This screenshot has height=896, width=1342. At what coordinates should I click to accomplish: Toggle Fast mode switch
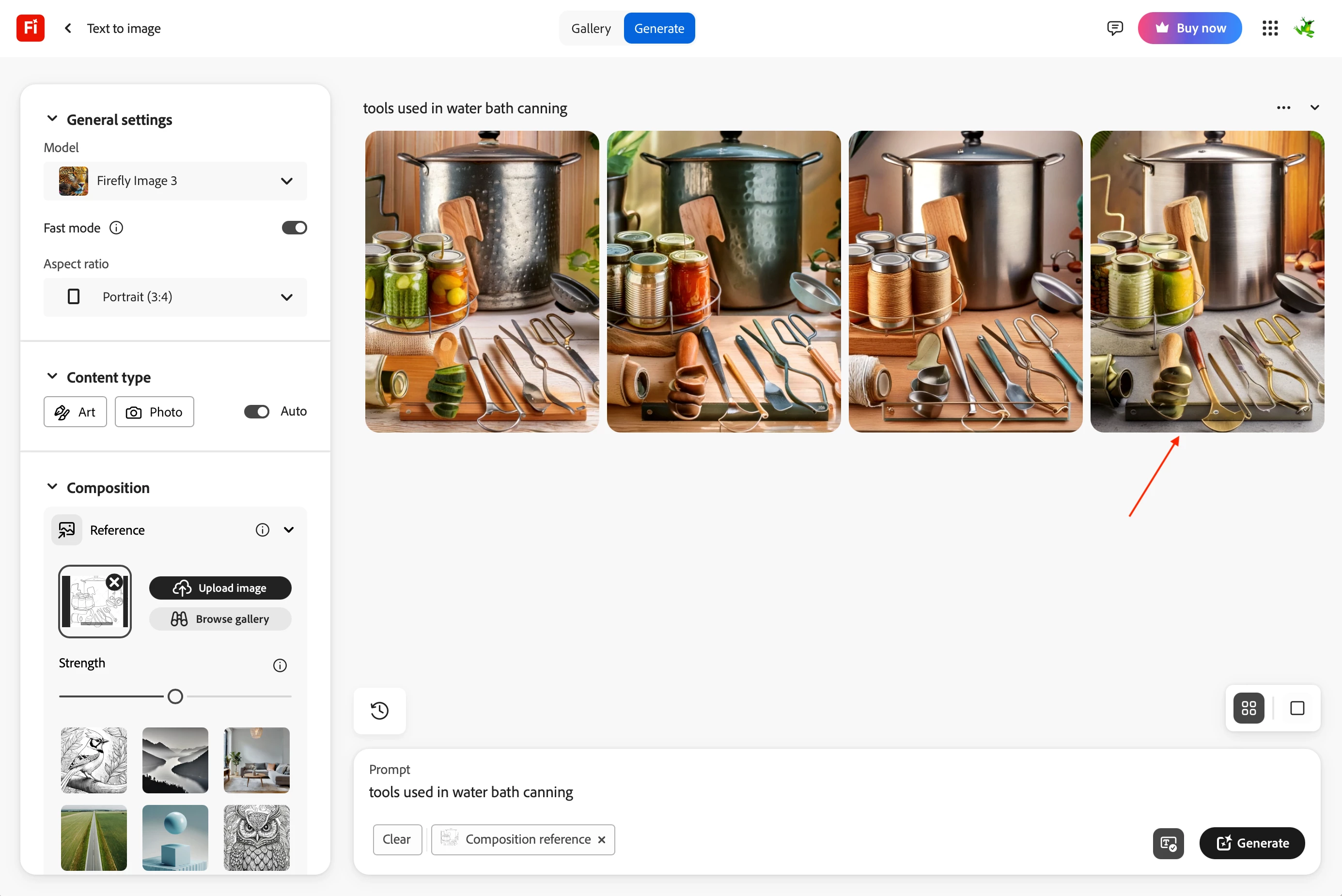pyautogui.click(x=294, y=228)
